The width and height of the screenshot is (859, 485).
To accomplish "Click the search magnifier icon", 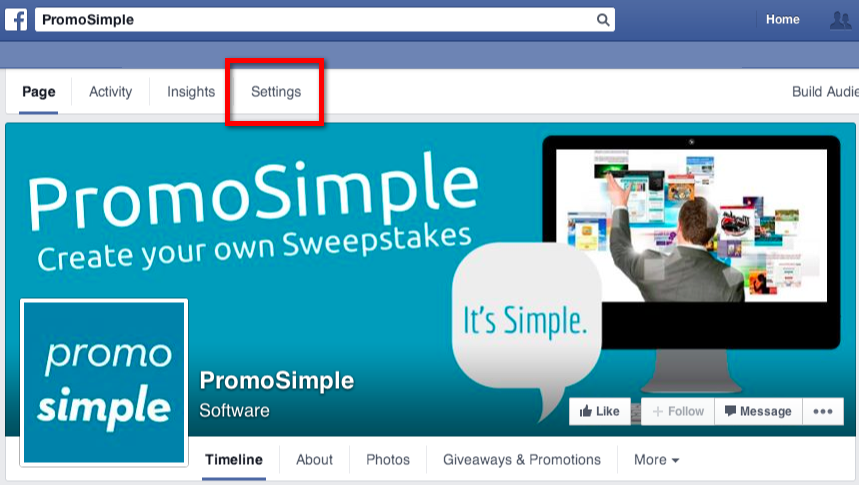I will [x=603, y=20].
